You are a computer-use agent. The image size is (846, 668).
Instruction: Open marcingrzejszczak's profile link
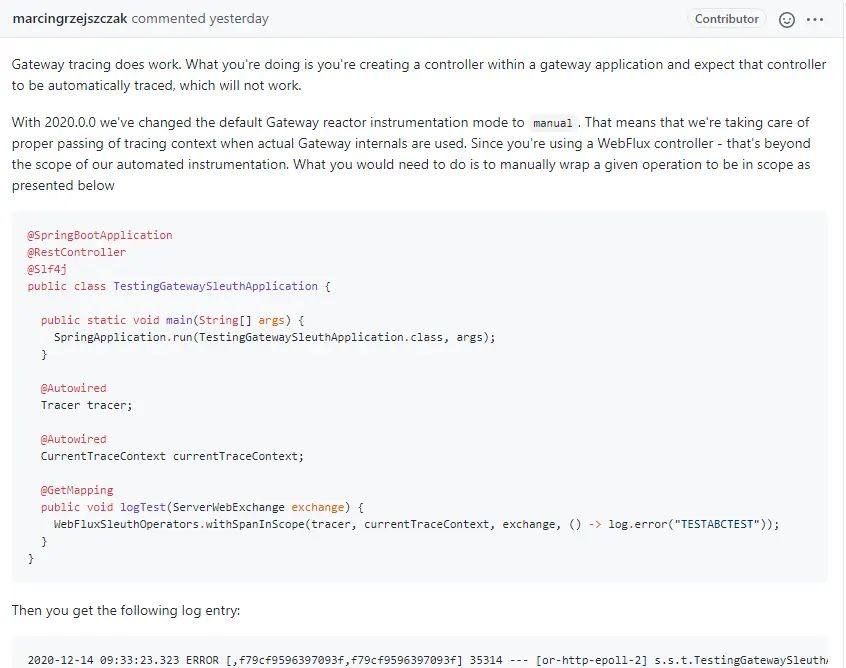pos(70,19)
